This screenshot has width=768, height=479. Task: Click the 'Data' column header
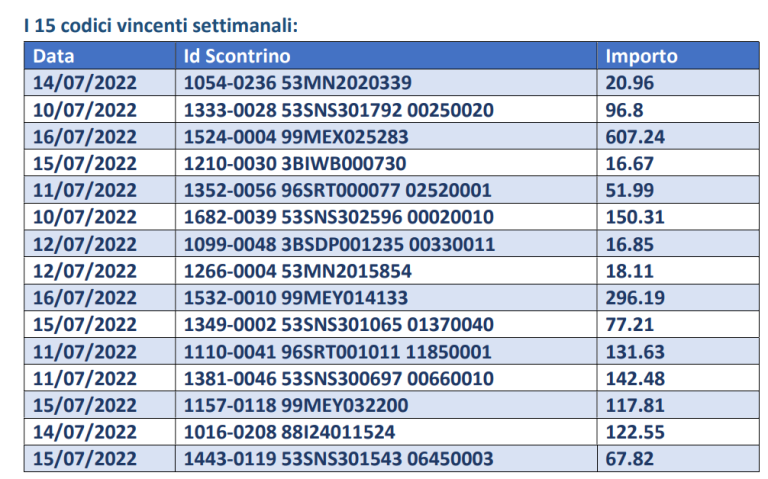[x=54, y=57]
